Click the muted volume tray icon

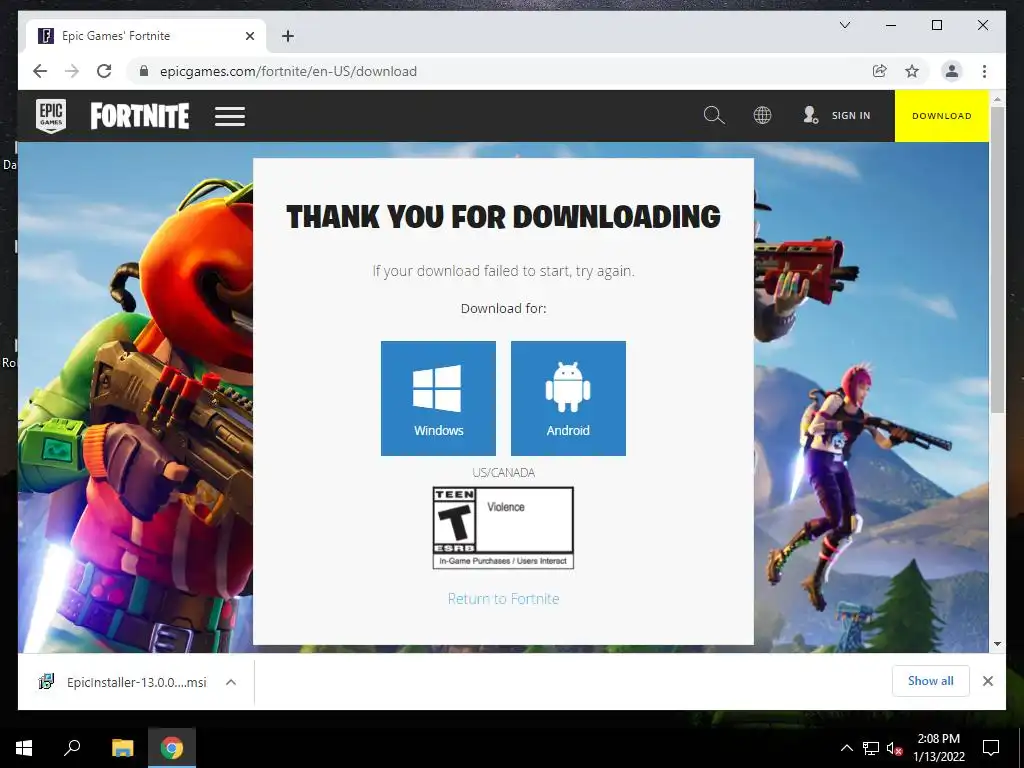click(x=894, y=748)
